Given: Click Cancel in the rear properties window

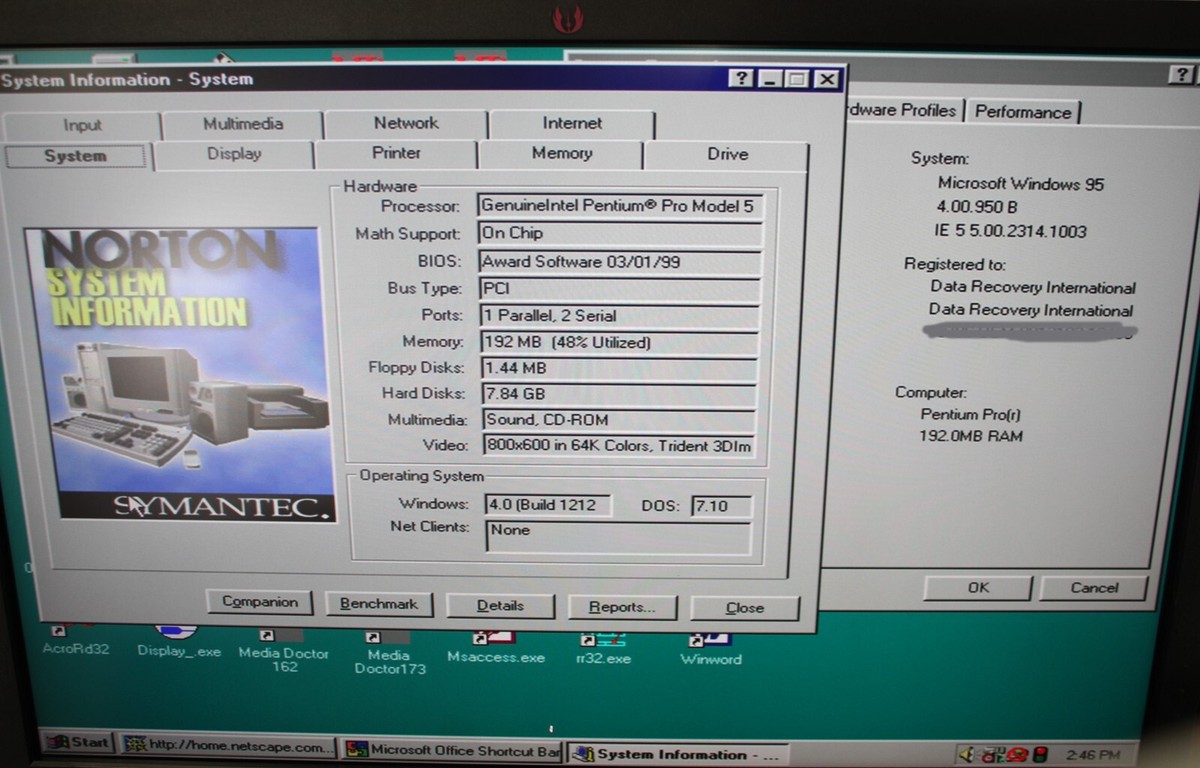Looking at the screenshot, I should [1094, 588].
